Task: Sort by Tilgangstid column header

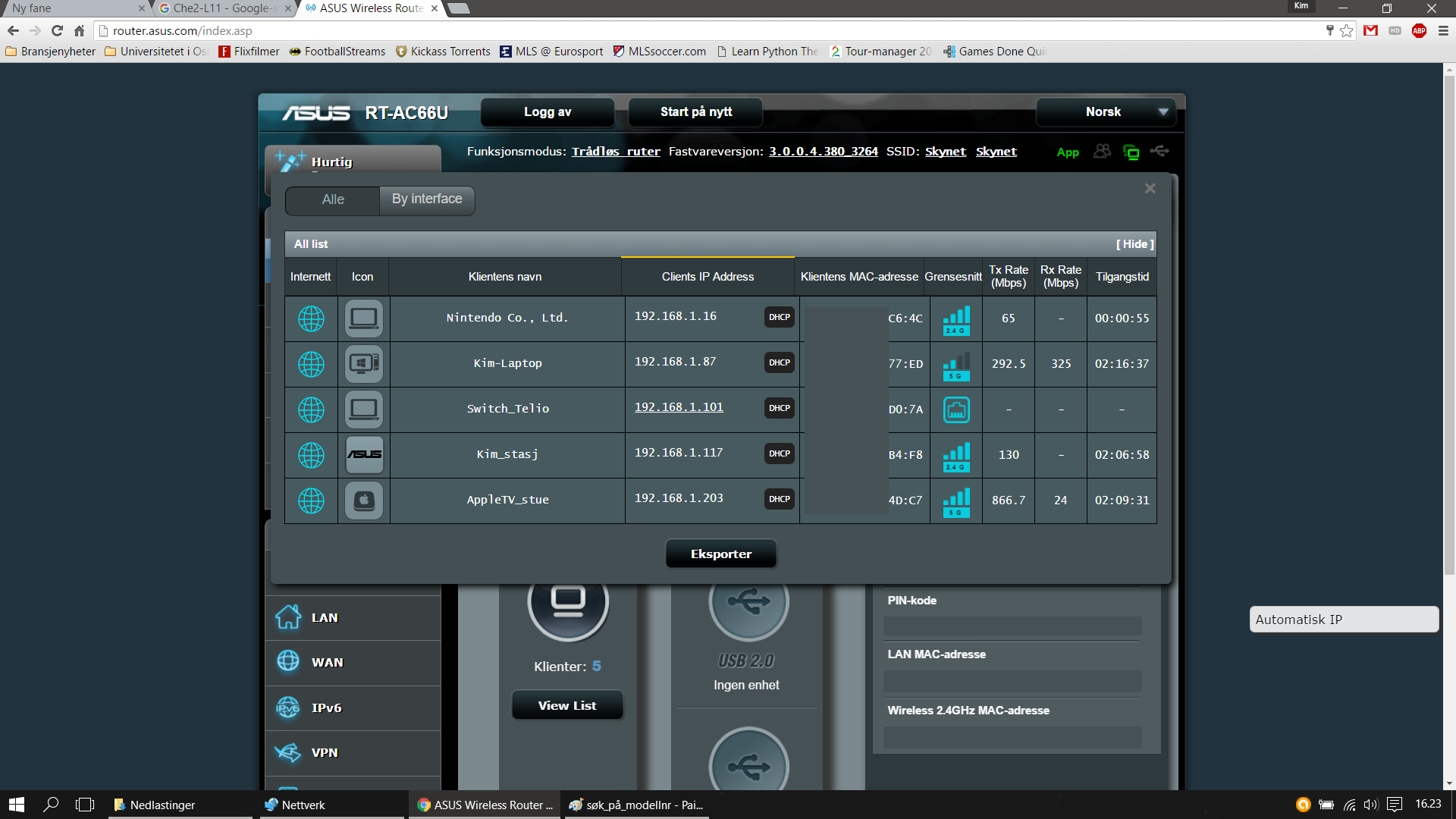Action: point(1122,277)
